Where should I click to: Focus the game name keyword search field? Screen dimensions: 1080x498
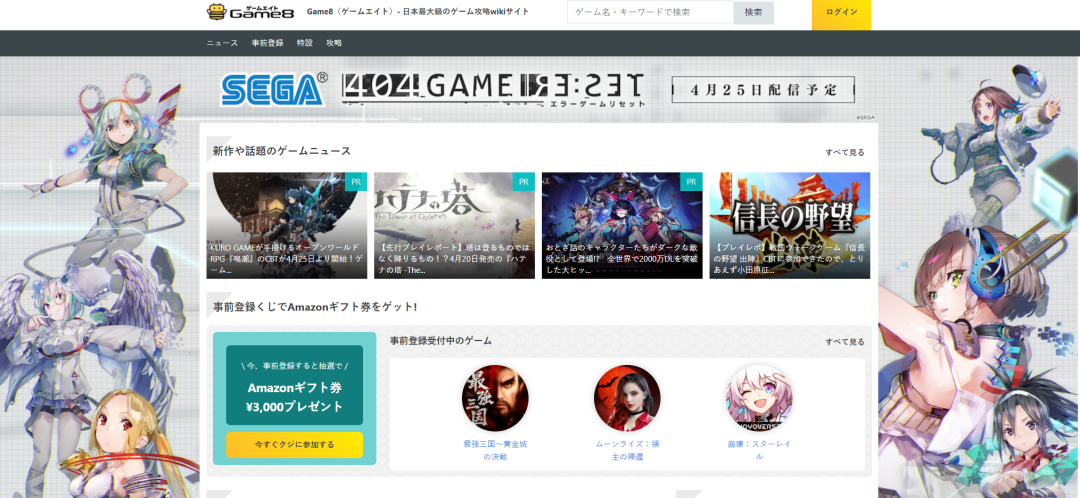click(650, 12)
